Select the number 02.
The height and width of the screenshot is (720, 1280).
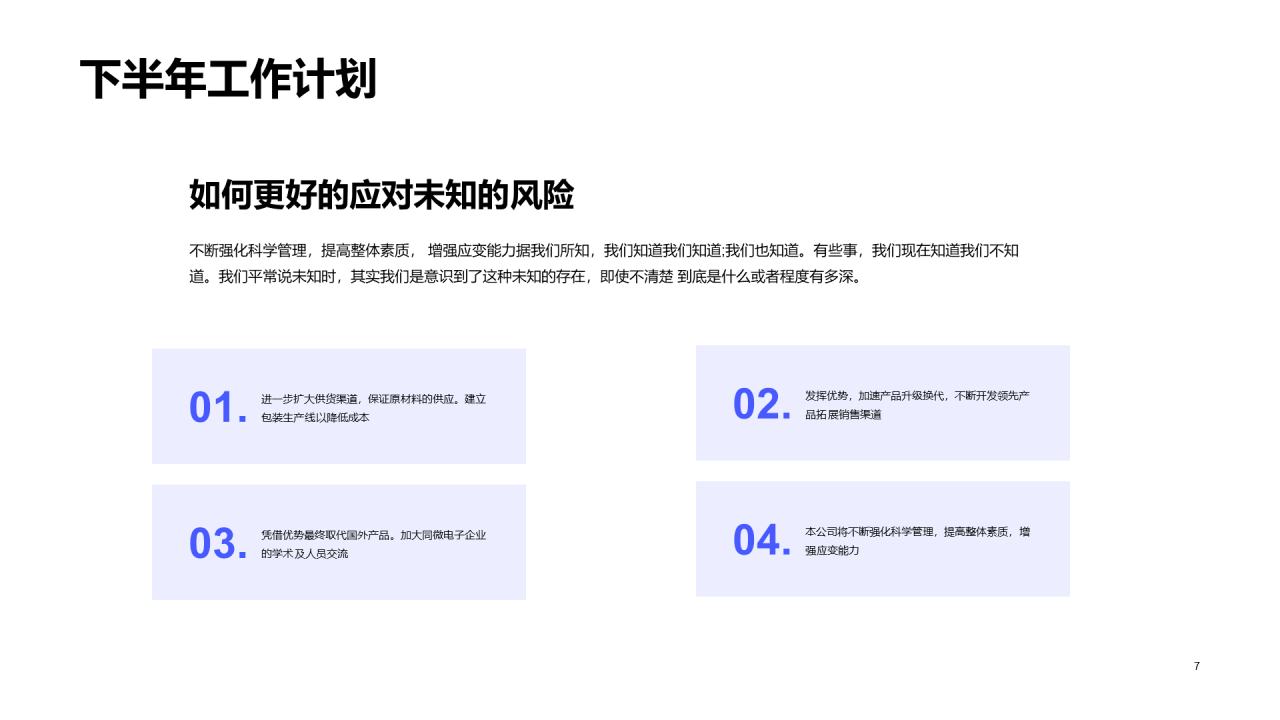coord(762,404)
